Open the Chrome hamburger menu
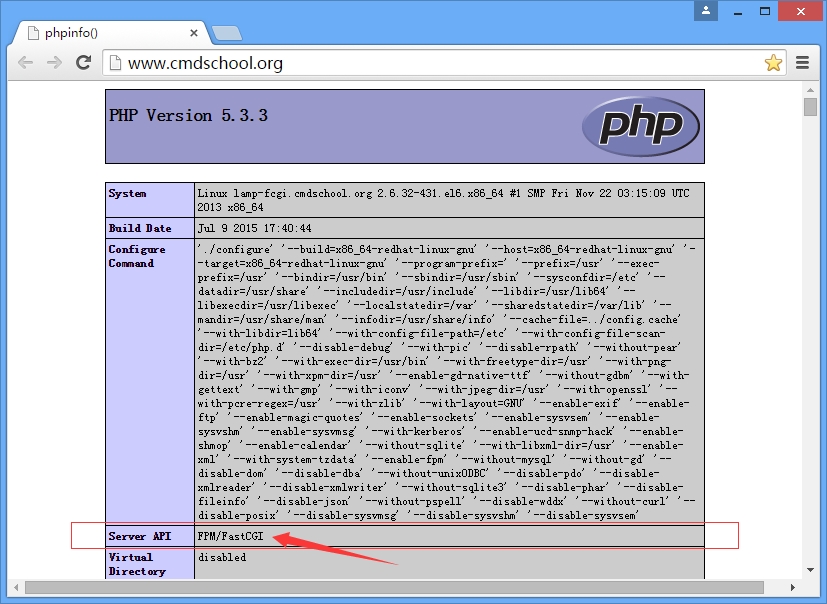This screenshot has height=604, width=827. pos(802,63)
